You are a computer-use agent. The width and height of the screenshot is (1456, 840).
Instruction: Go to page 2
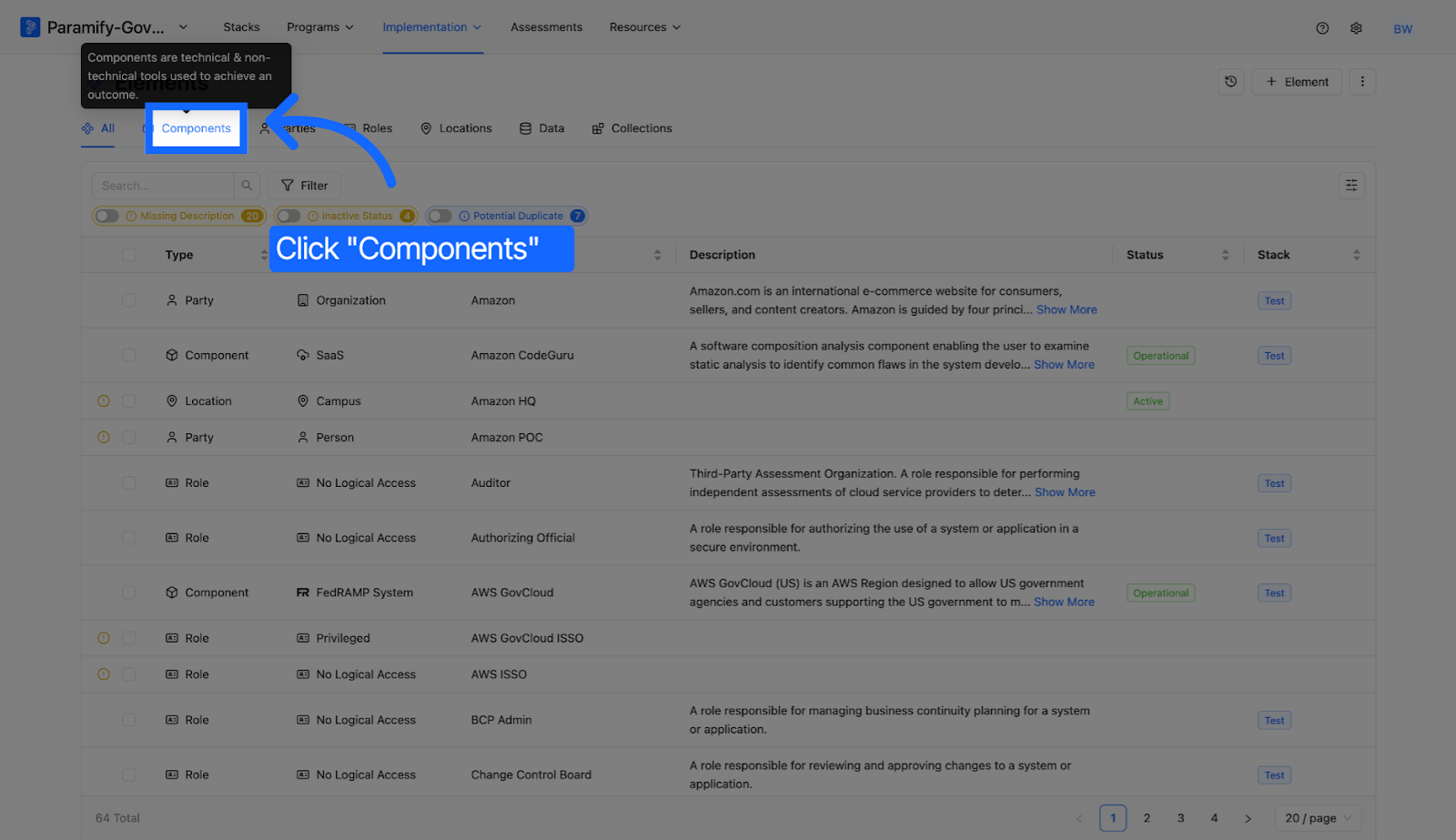click(1147, 818)
